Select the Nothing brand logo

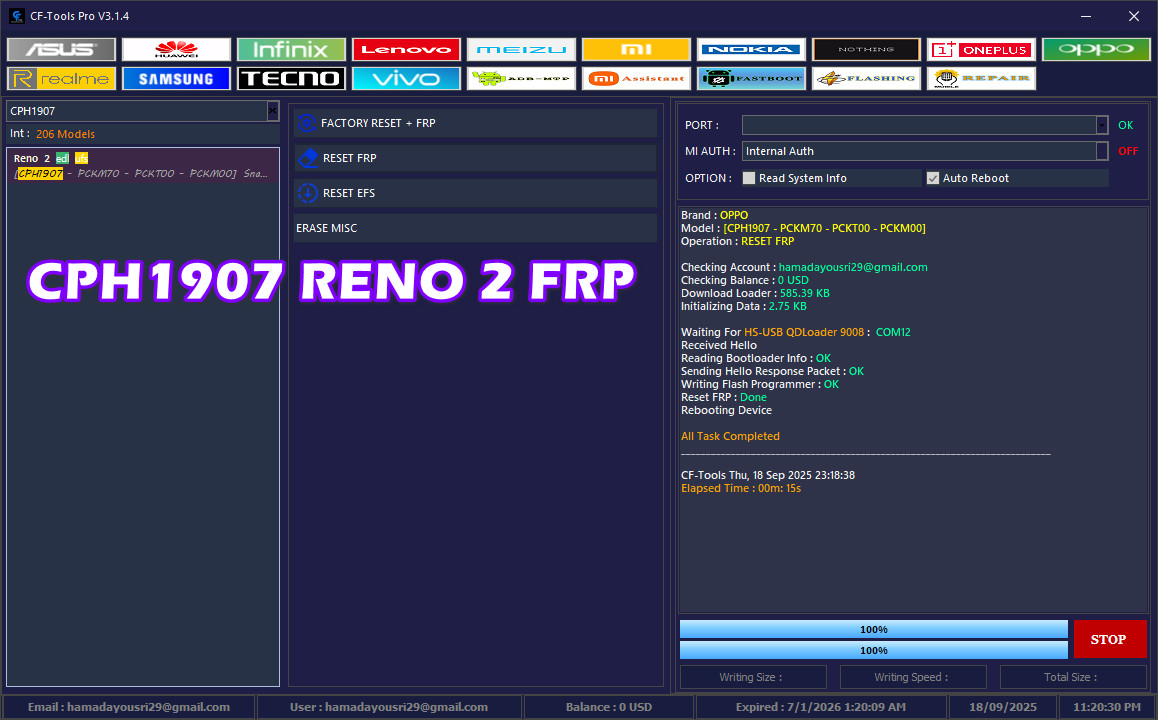pos(866,49)
